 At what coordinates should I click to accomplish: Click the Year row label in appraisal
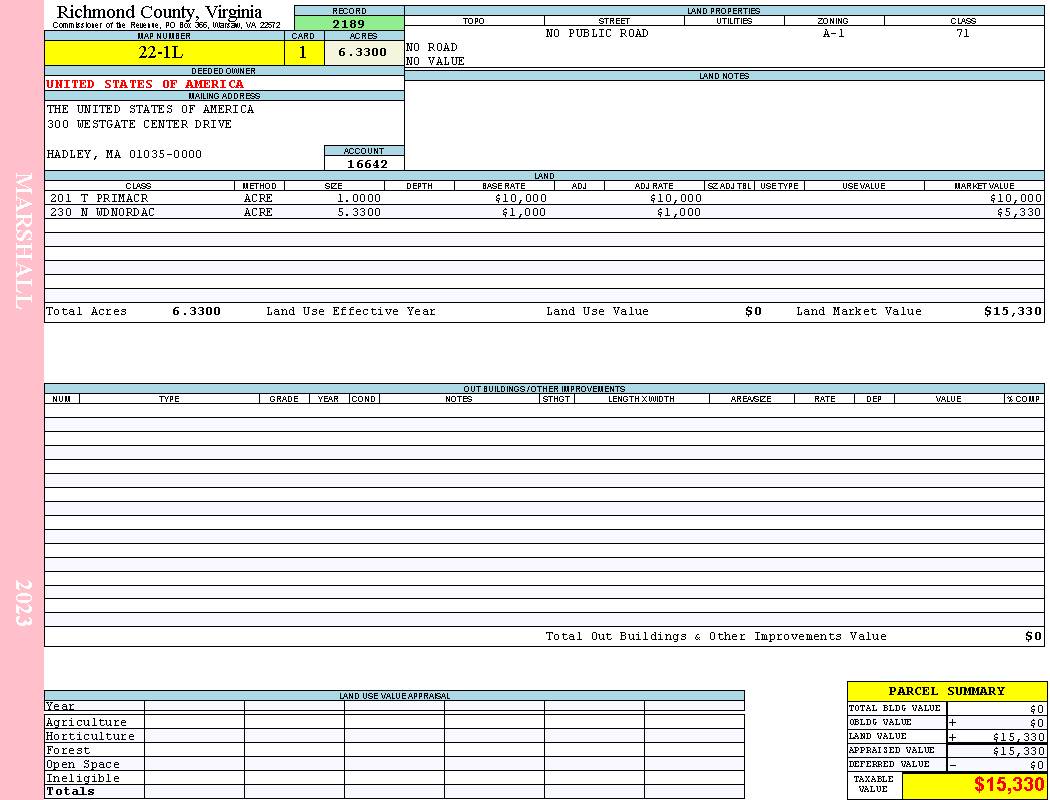pyautogui.click(x=60, y=706)
